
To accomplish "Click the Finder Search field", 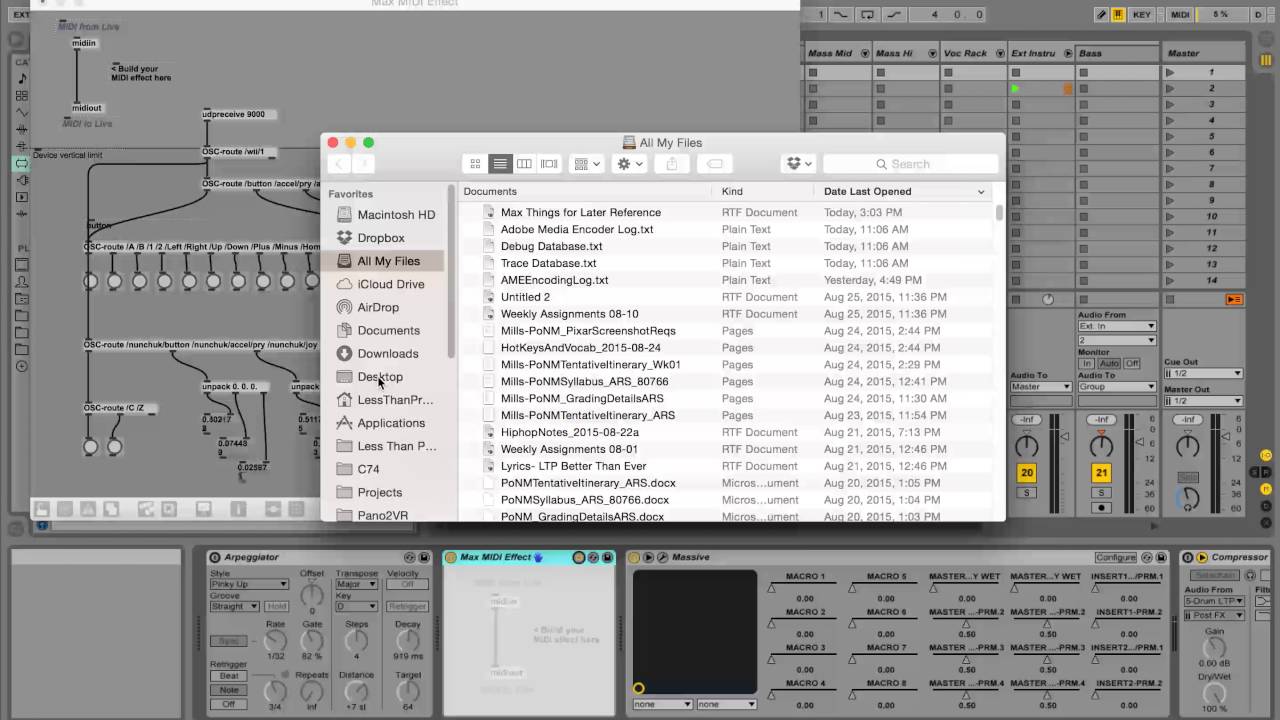I will coord(910,164).
